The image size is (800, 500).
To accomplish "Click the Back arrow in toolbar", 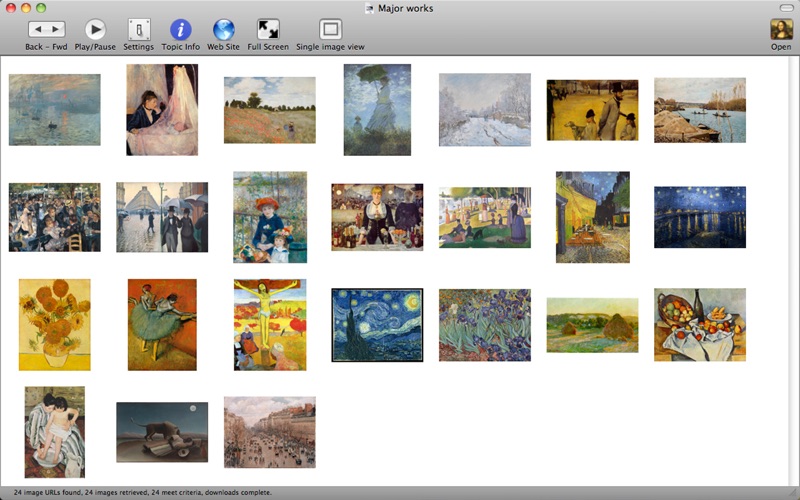I will 37,29.
